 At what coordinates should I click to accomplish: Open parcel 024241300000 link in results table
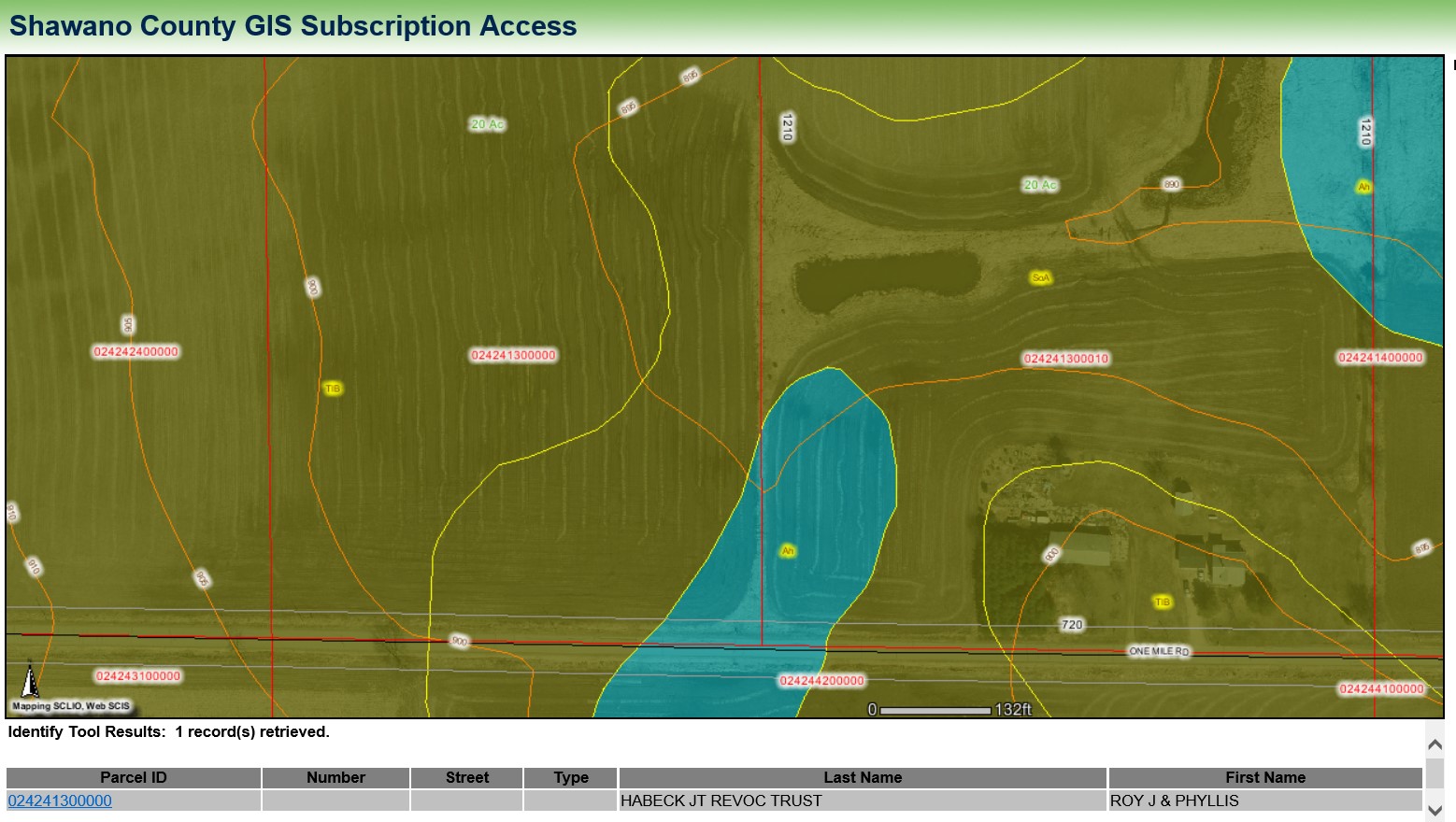[x=60, y=801]
